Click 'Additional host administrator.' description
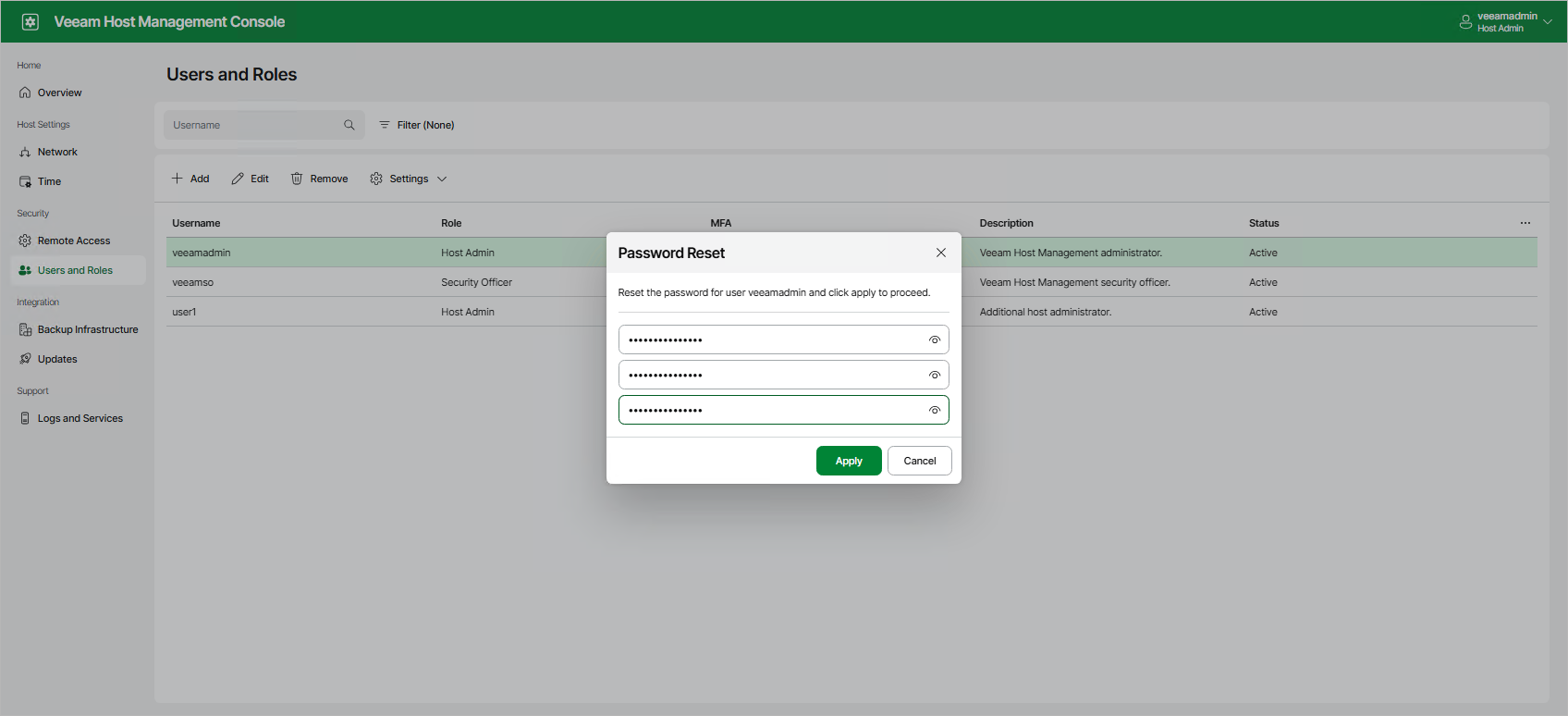 1046,312
